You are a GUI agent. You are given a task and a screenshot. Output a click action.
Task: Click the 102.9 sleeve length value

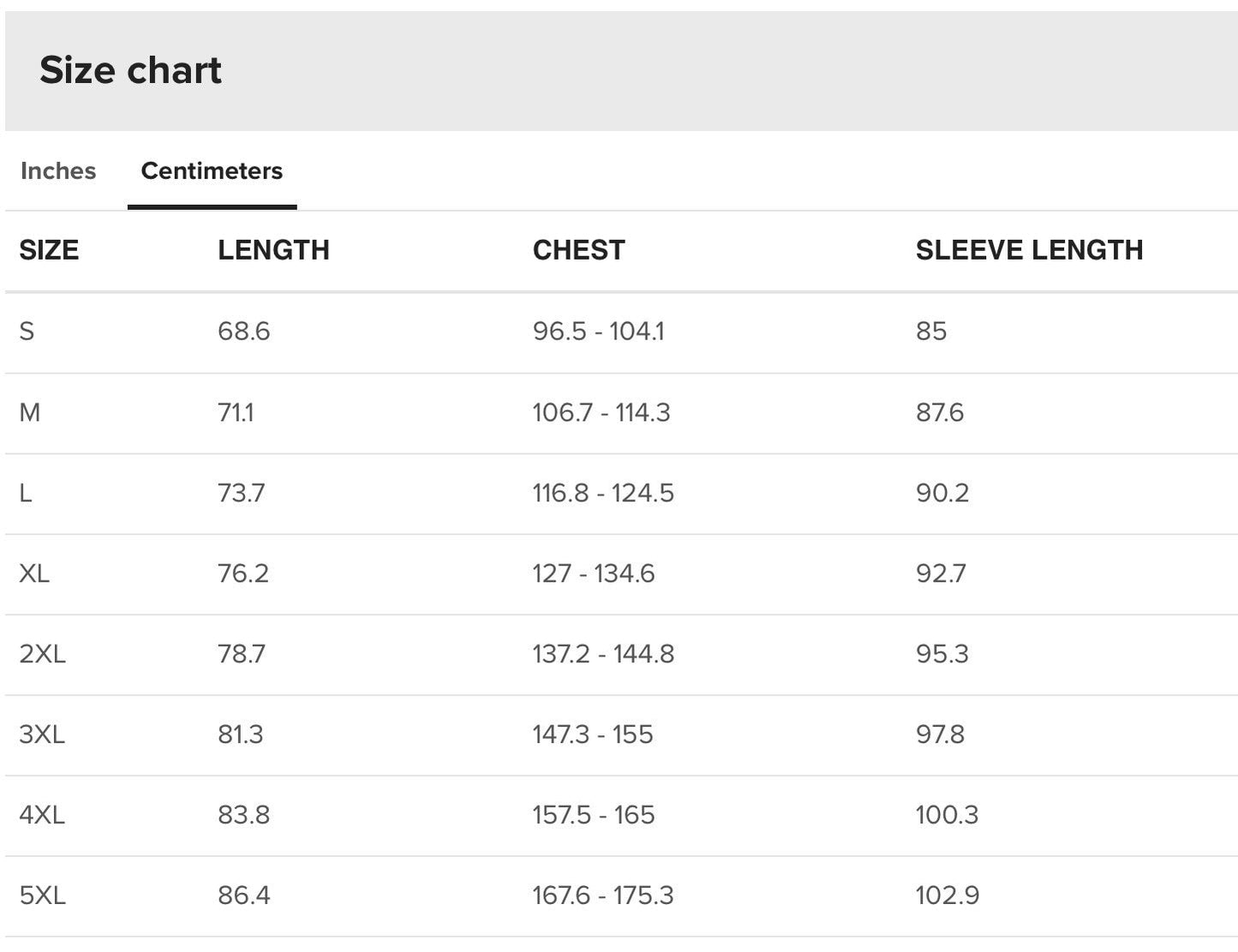point(947,895)
